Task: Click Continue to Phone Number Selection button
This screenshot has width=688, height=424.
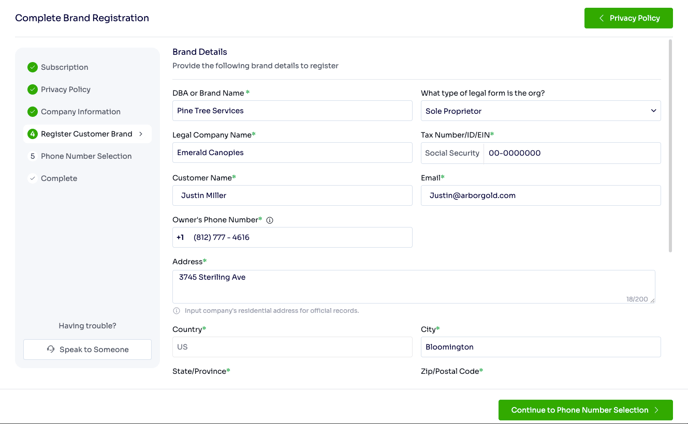Action: point(585,410)
